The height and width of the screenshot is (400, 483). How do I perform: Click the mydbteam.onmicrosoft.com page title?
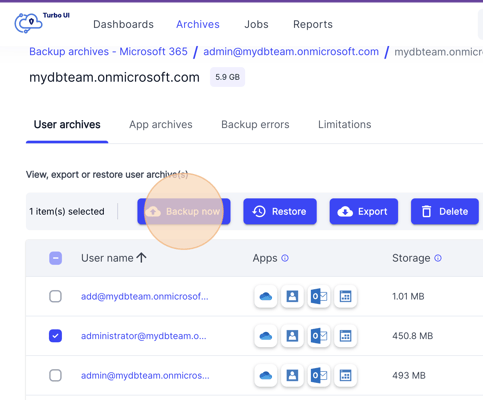tap(114, 77)
